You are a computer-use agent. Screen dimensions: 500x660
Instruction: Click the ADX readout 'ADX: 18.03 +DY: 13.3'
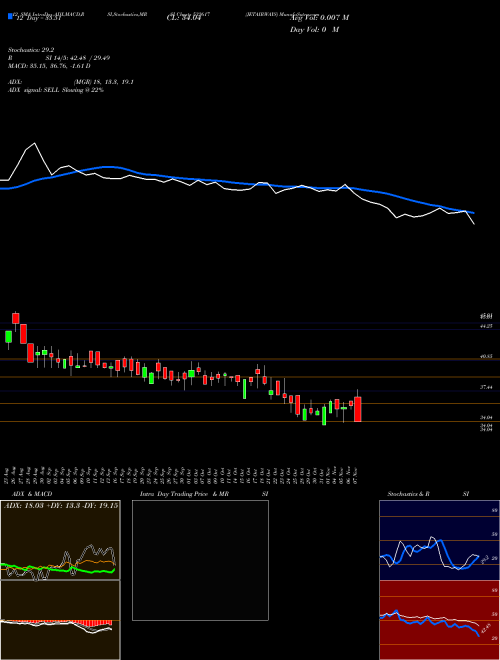43,506
